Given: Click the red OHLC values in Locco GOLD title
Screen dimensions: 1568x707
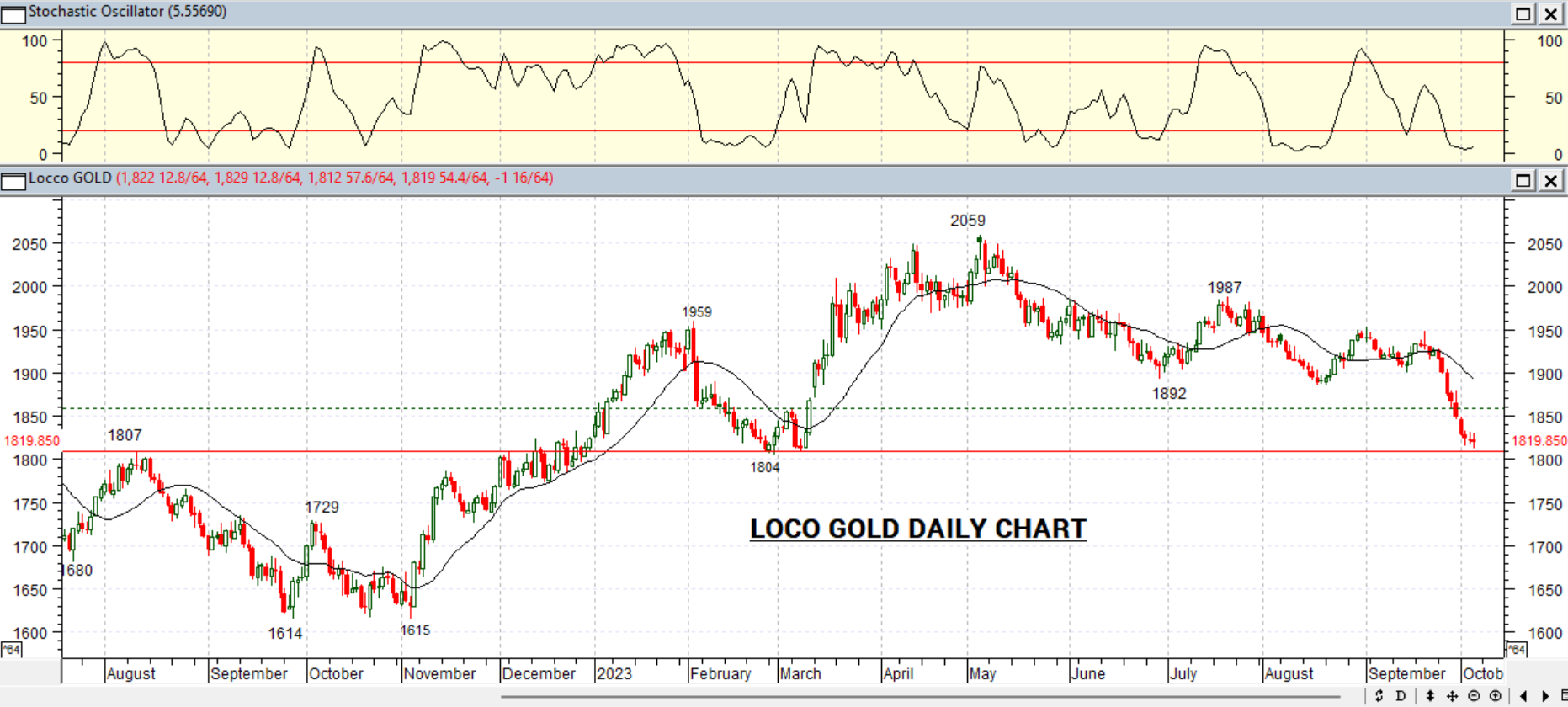Looking at the screenshot, I should click(x=335, y=178).
